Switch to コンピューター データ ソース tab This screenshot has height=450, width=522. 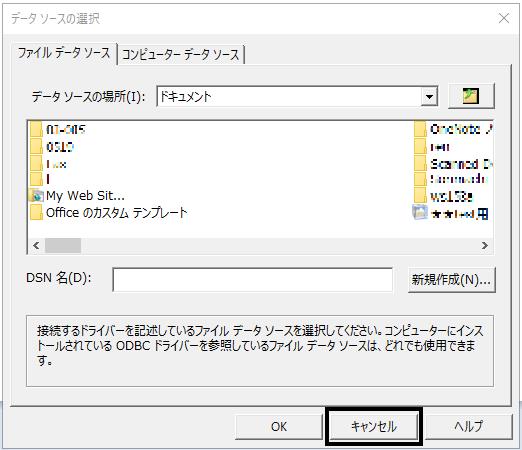181,54
